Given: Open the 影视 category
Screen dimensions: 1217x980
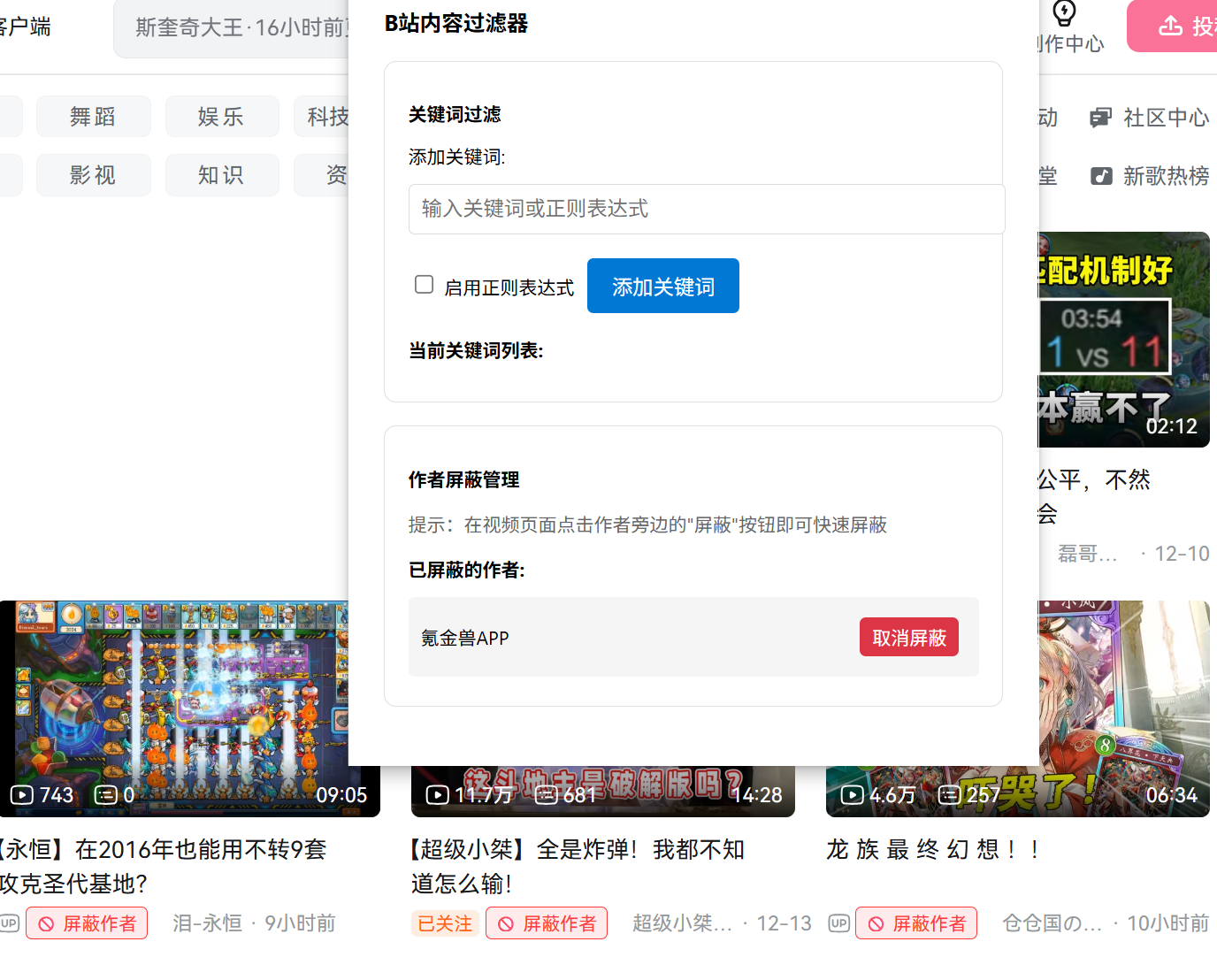Looking at the screenshot, I should tap(93, 175).
